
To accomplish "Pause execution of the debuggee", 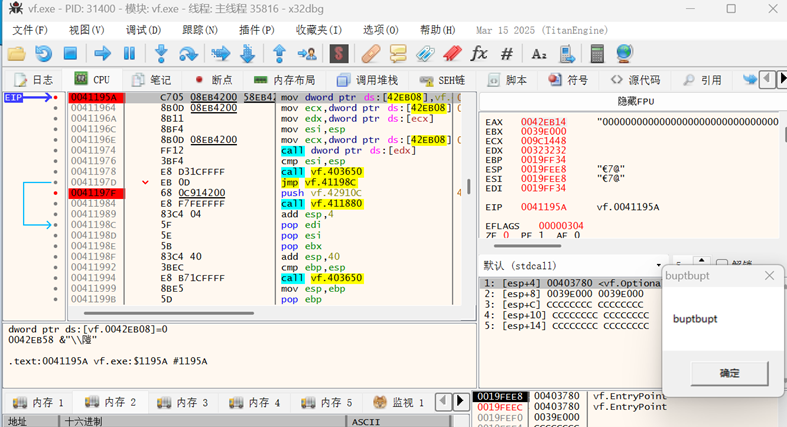I will tap(129, 53).
